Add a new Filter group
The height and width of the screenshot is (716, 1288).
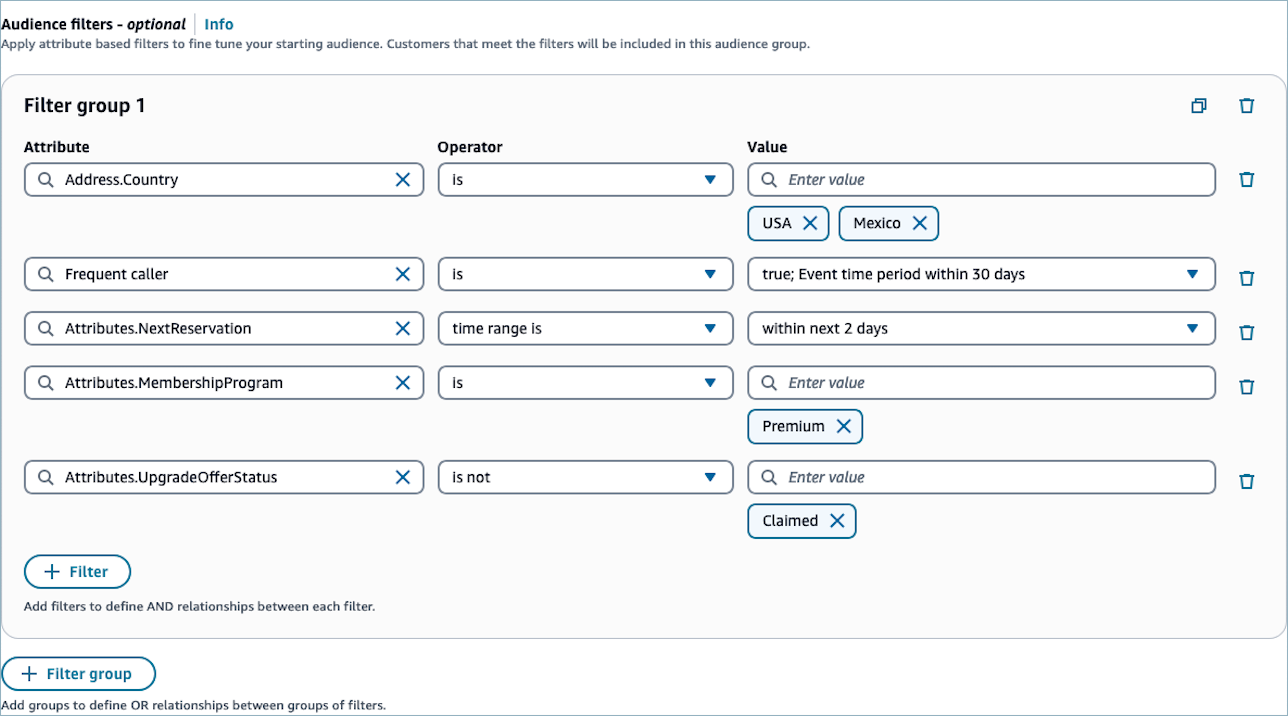click(x=78, y=674)
